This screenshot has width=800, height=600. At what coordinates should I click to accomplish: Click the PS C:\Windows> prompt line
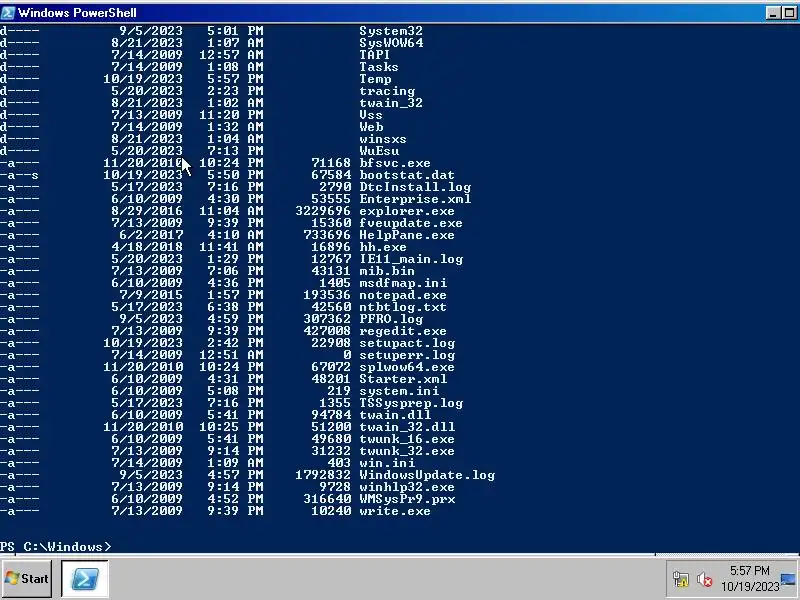pos(56,546)
